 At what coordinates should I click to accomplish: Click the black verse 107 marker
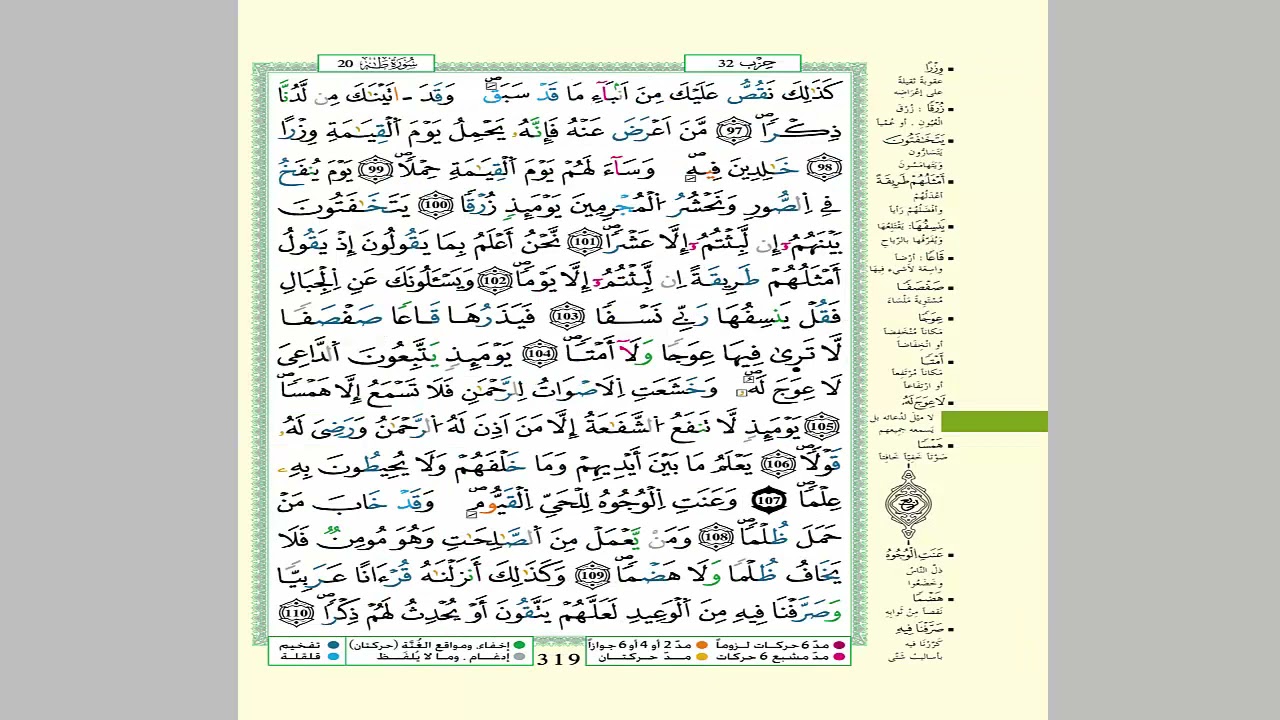click(x=768, y=500)
